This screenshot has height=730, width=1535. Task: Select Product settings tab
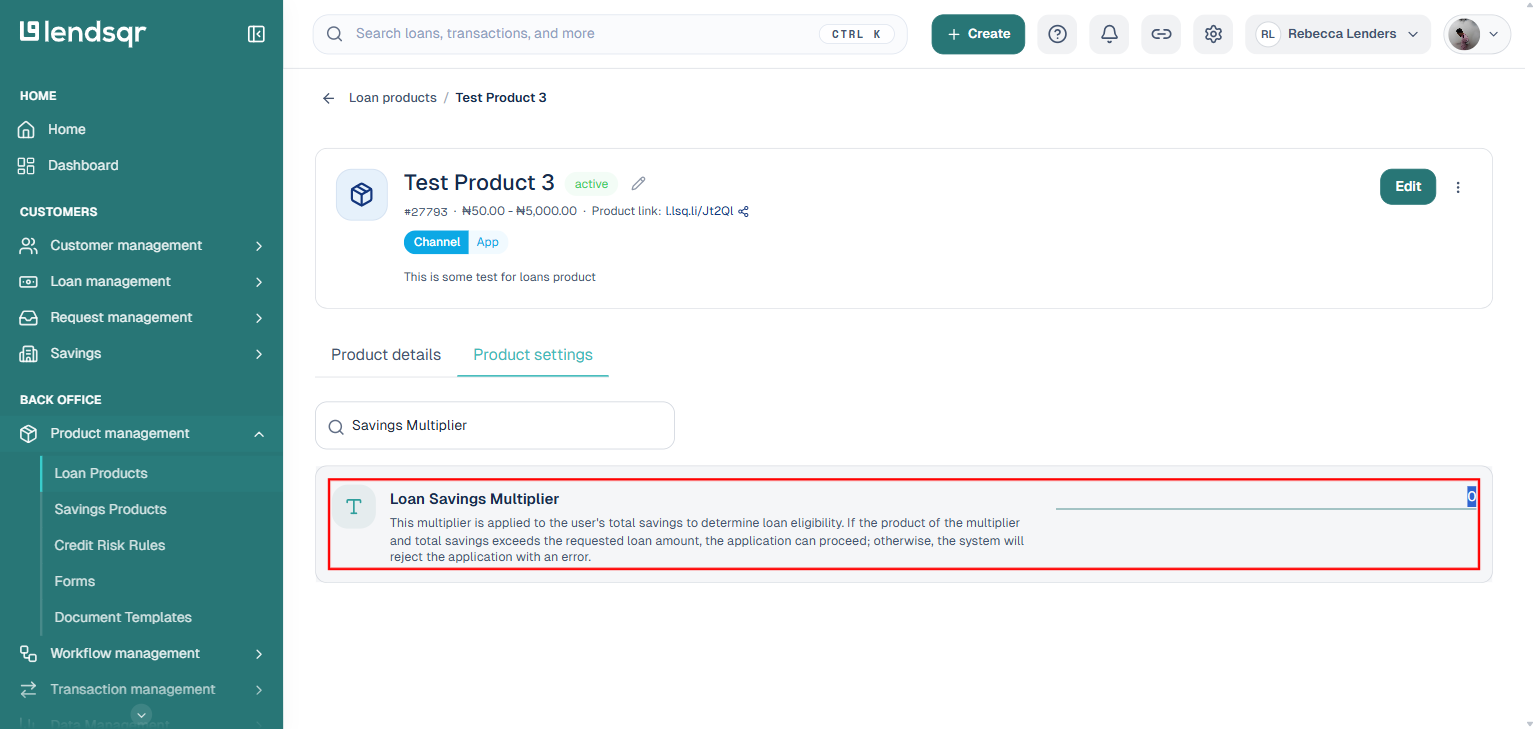pos(533,355)
